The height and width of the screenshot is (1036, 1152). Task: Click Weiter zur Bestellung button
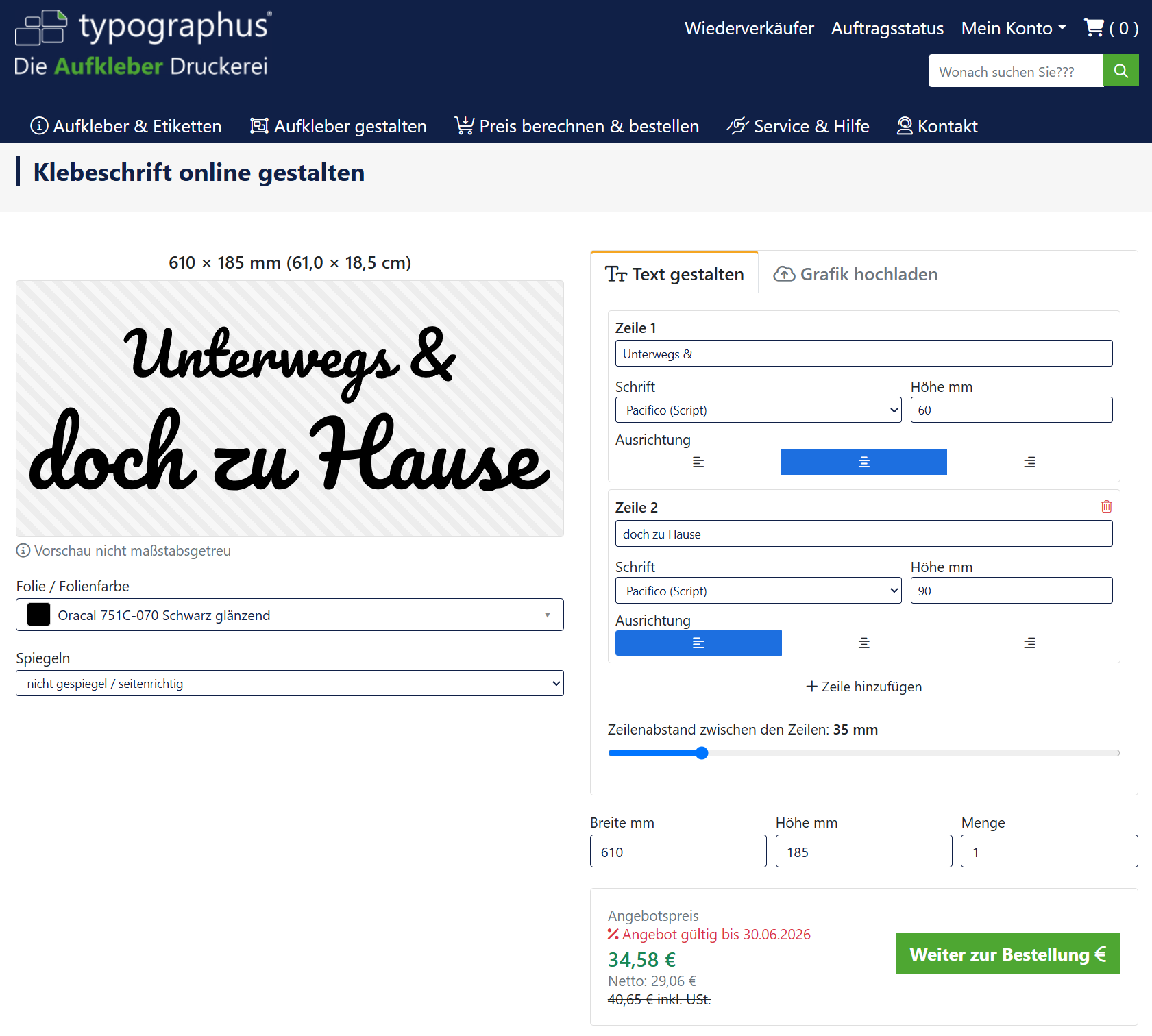tap(1007, 954)
